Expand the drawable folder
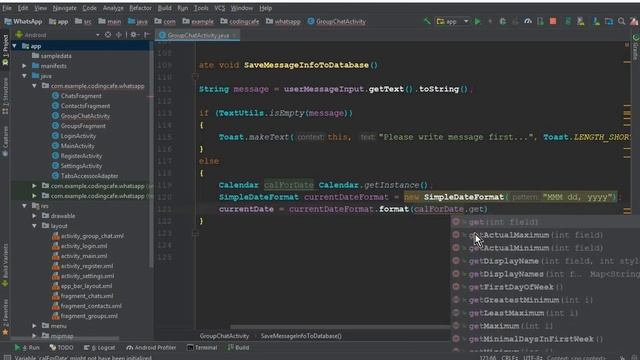The height and width of the screenshot is (360, 640). [x=34, y=216]
